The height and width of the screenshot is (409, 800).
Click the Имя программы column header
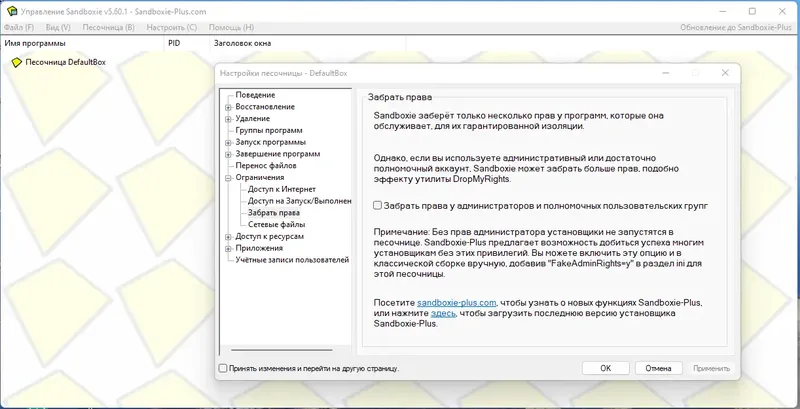[x=83, y=43]
